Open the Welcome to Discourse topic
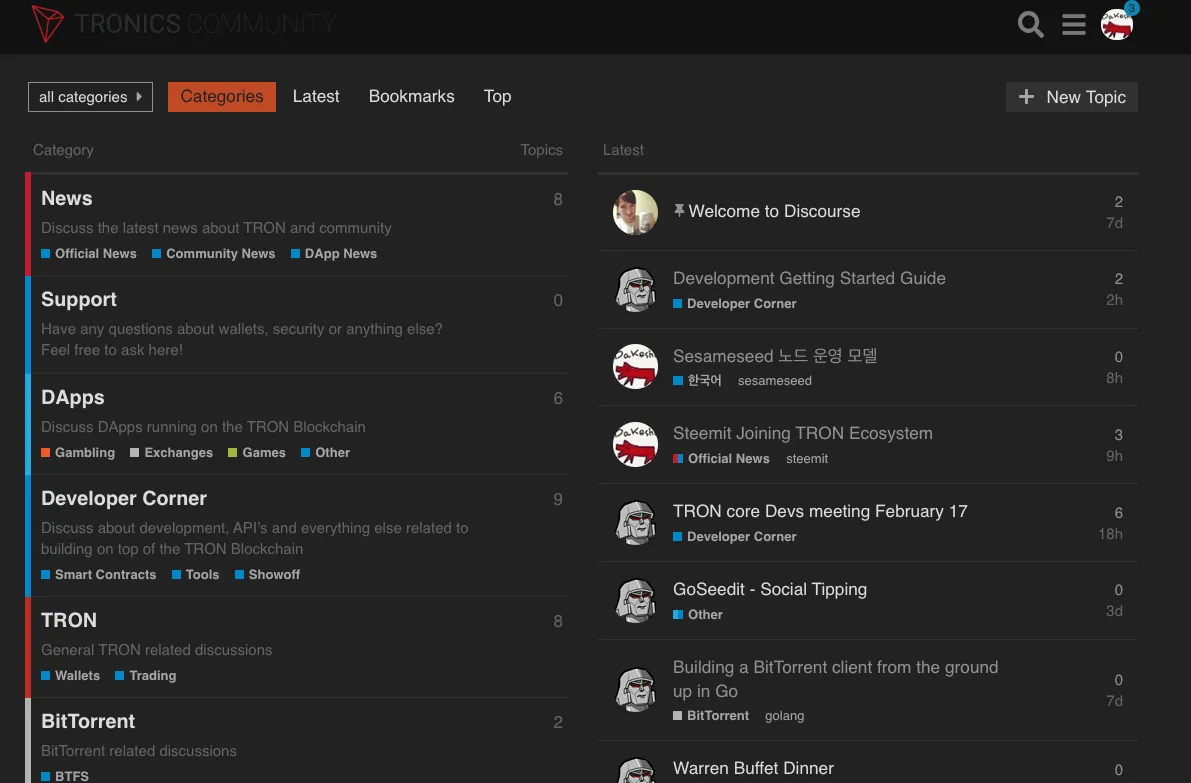Screen dimensions: 1191x783 [774, 211]
